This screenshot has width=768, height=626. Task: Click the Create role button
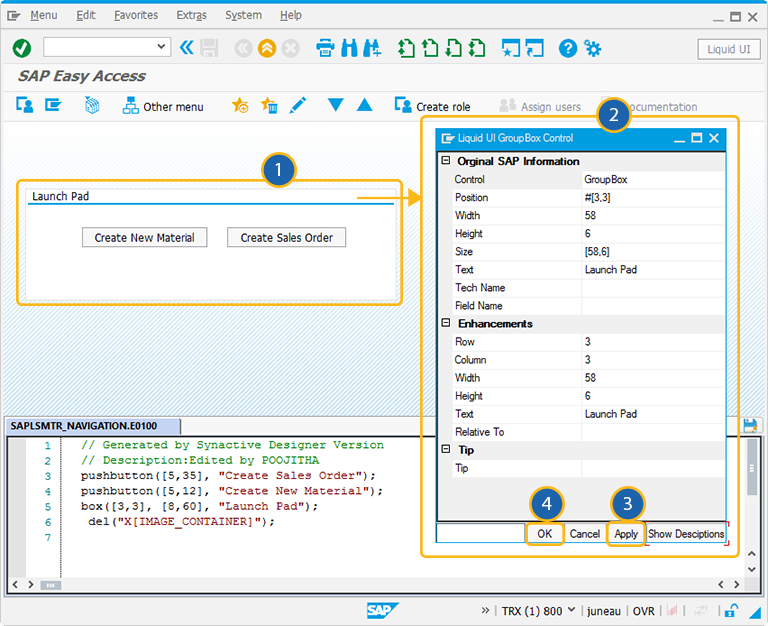click(432, 106)
